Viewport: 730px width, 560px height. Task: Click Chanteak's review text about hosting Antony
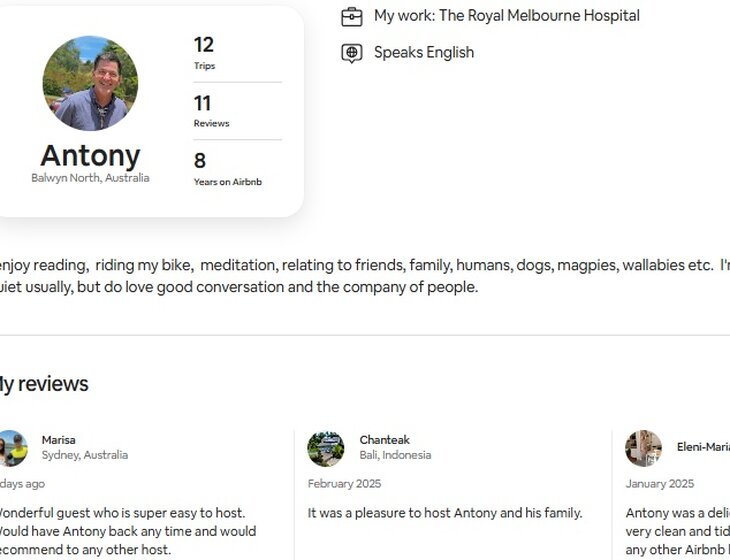click(445, 513)
